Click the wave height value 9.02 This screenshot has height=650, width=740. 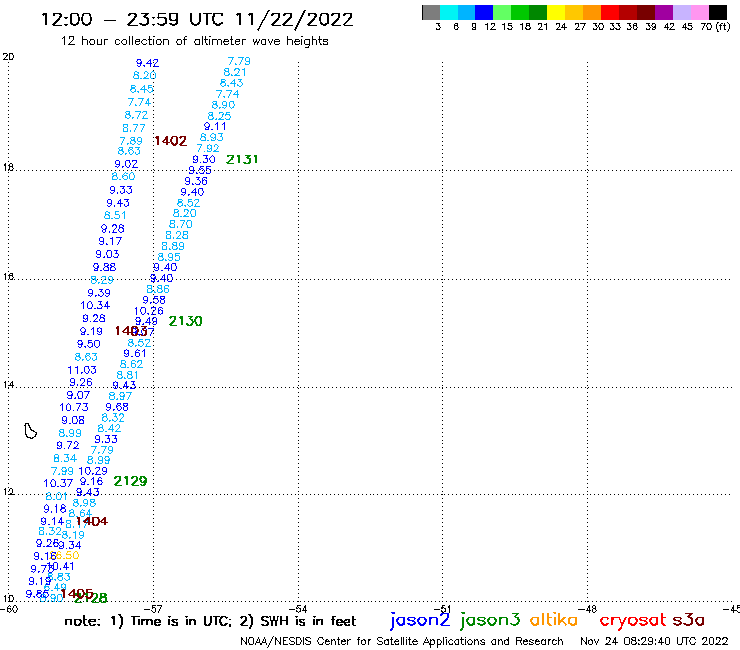coord(126,164)
